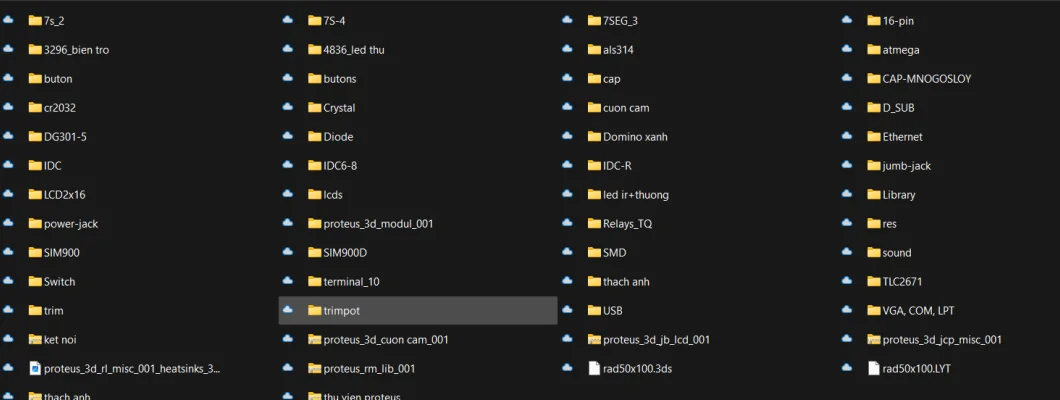Select the power-jack folder
This screenshot has width=1060, height=400.
click(x=70, y=223)
